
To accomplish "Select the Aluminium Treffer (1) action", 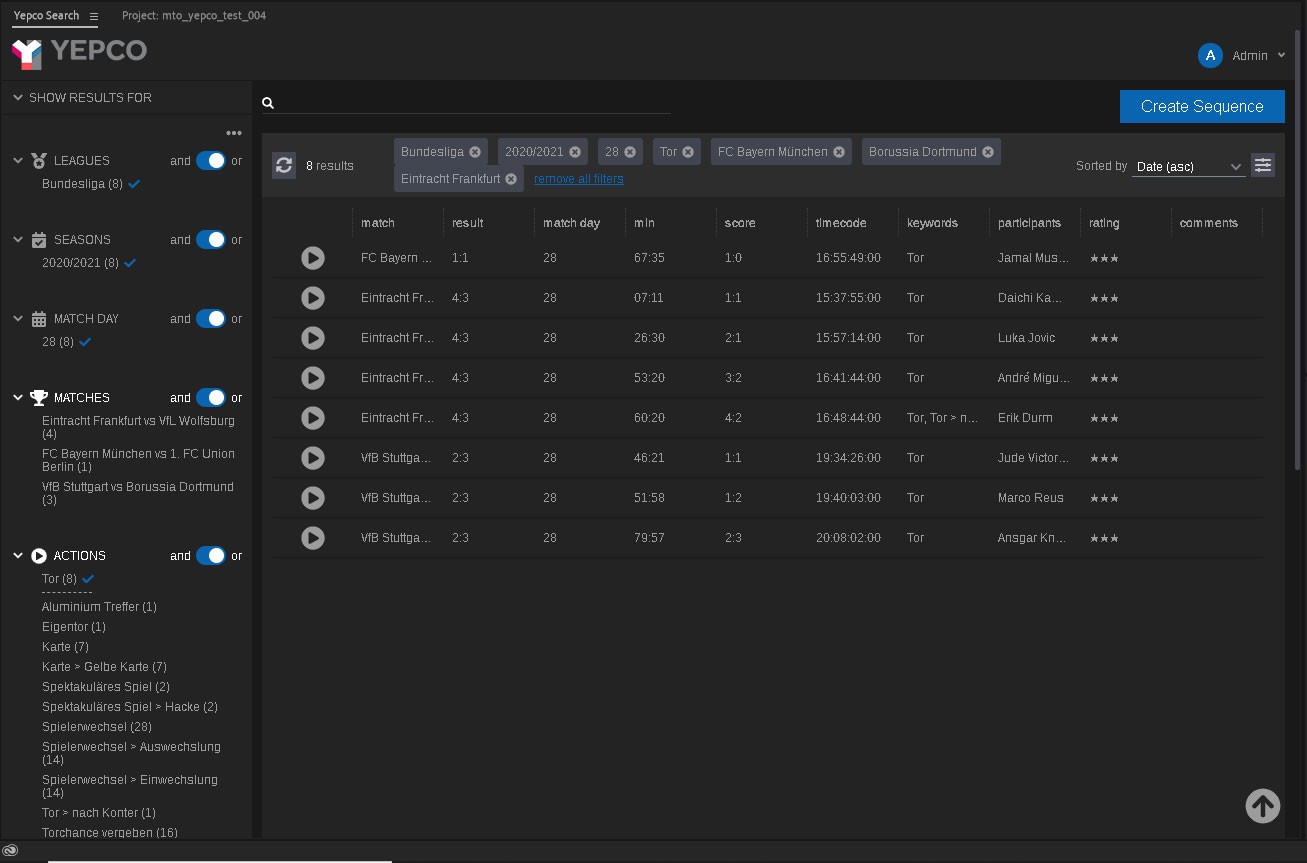I will pyautogui.click(x=99, y=607).
